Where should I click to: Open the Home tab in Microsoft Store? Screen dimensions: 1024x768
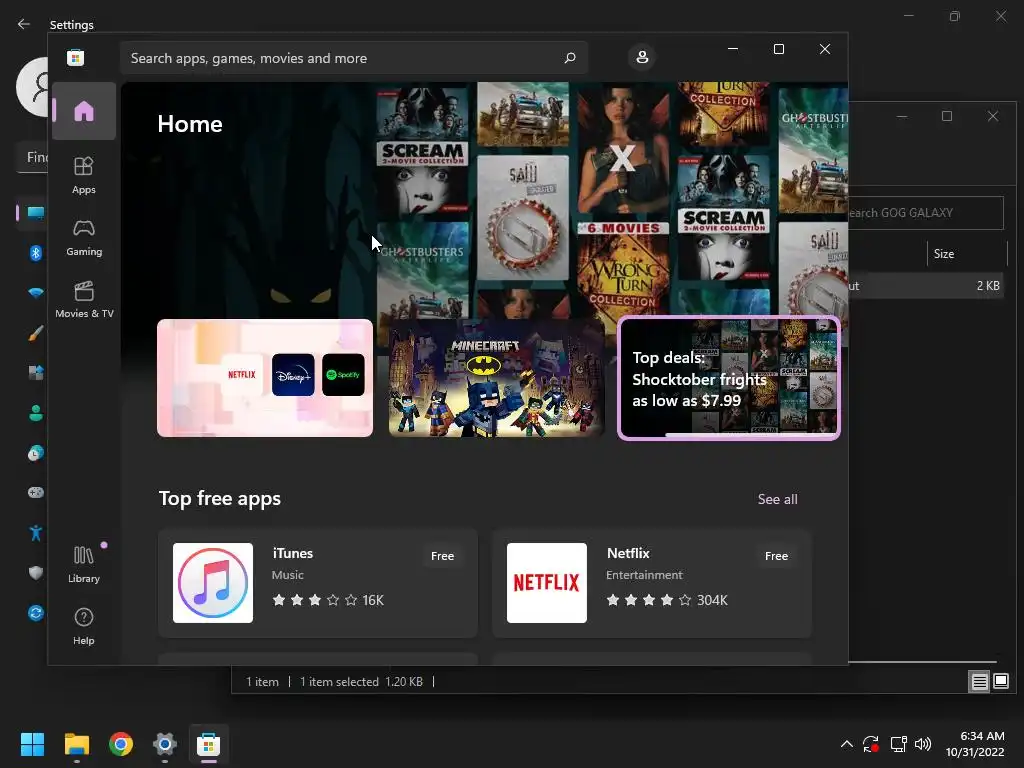(84, 111)
